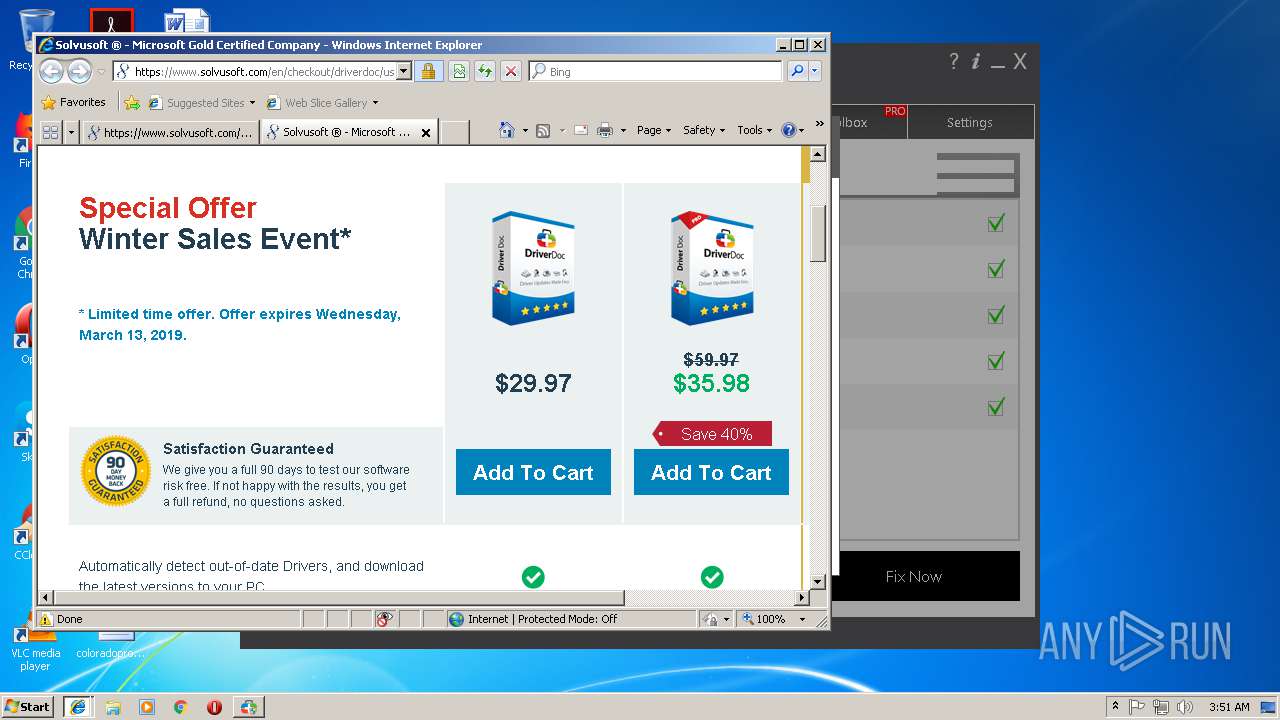This screenshot has height=720, width=1280.
Task: Click the Home icon in command bar
Action: (x=507, y=130)
